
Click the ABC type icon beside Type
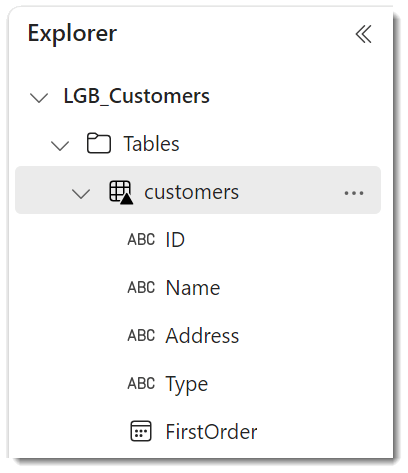141,383
